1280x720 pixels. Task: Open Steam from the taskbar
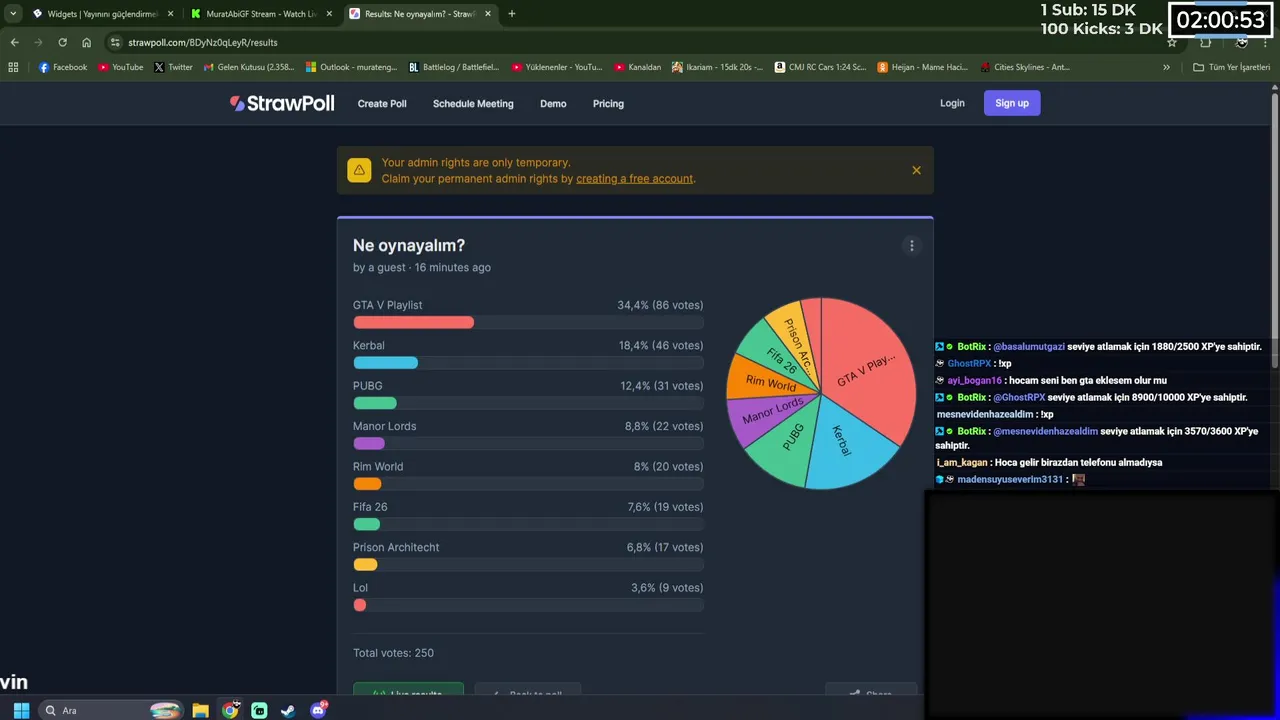(x=288, y=710)
